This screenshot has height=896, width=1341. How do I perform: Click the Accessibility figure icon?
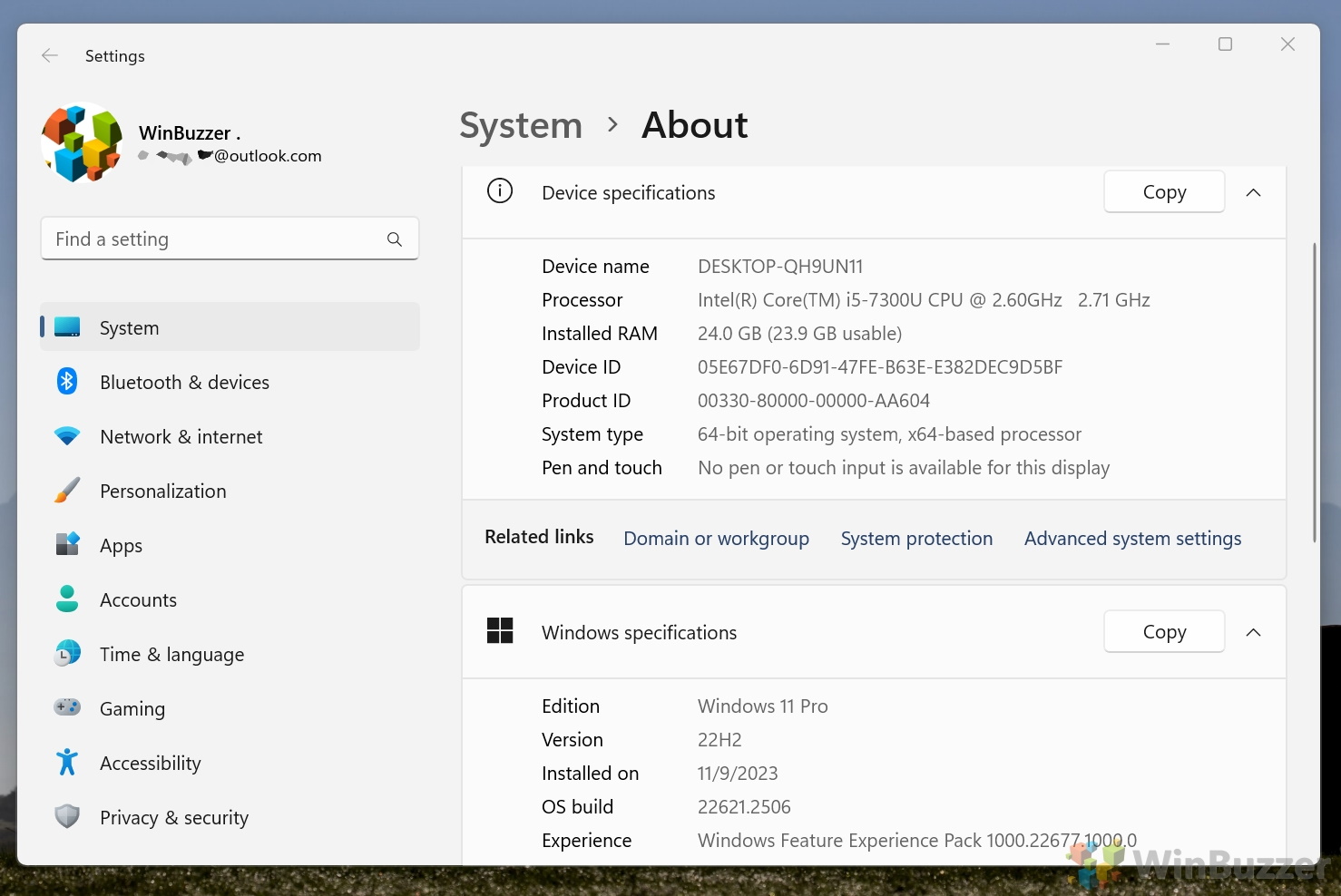click(x=67, y=762)
